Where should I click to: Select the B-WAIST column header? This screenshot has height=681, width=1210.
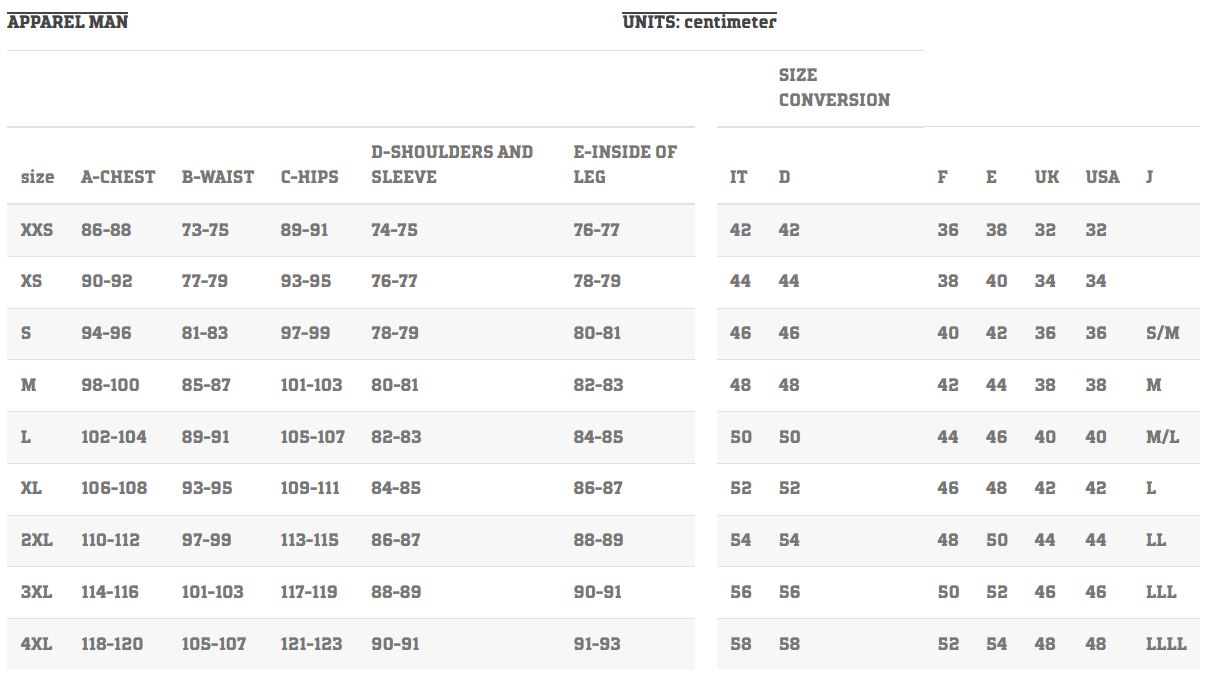pos(218,177)
